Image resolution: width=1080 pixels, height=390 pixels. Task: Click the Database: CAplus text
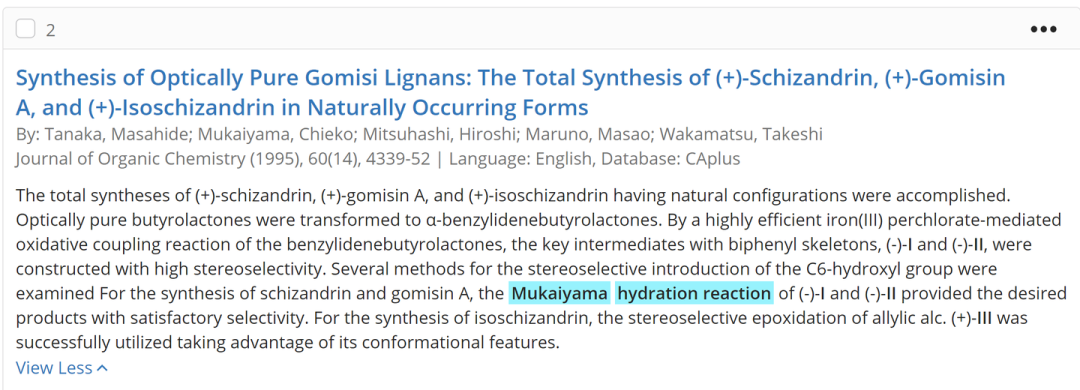671,159
